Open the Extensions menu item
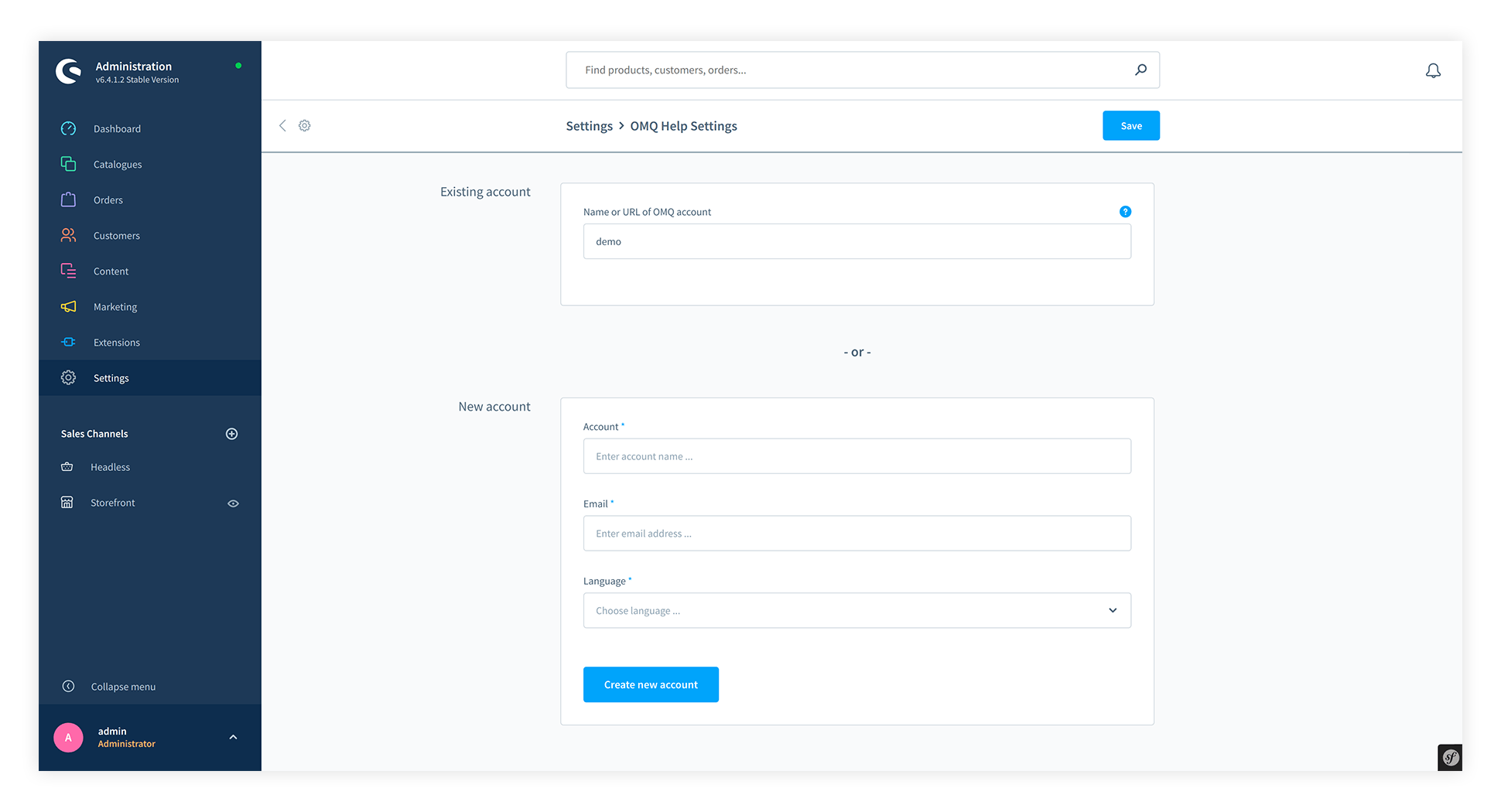Viewport: 1501px width, 812px height. coord(150,342)
